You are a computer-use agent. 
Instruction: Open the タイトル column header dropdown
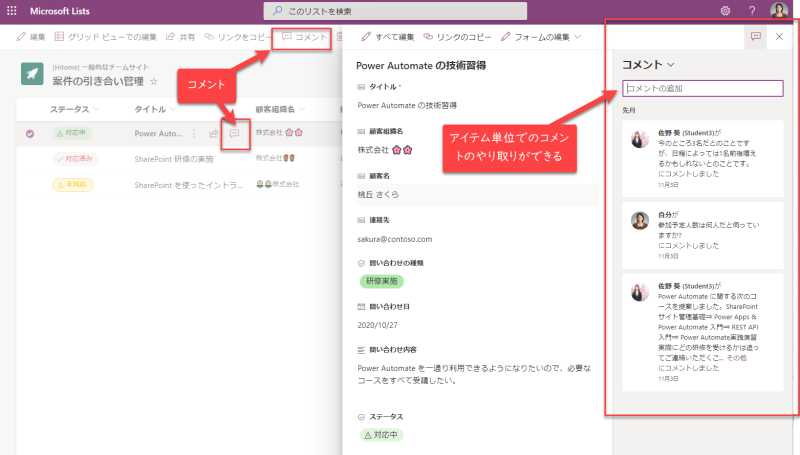click(x=155, y=109)
